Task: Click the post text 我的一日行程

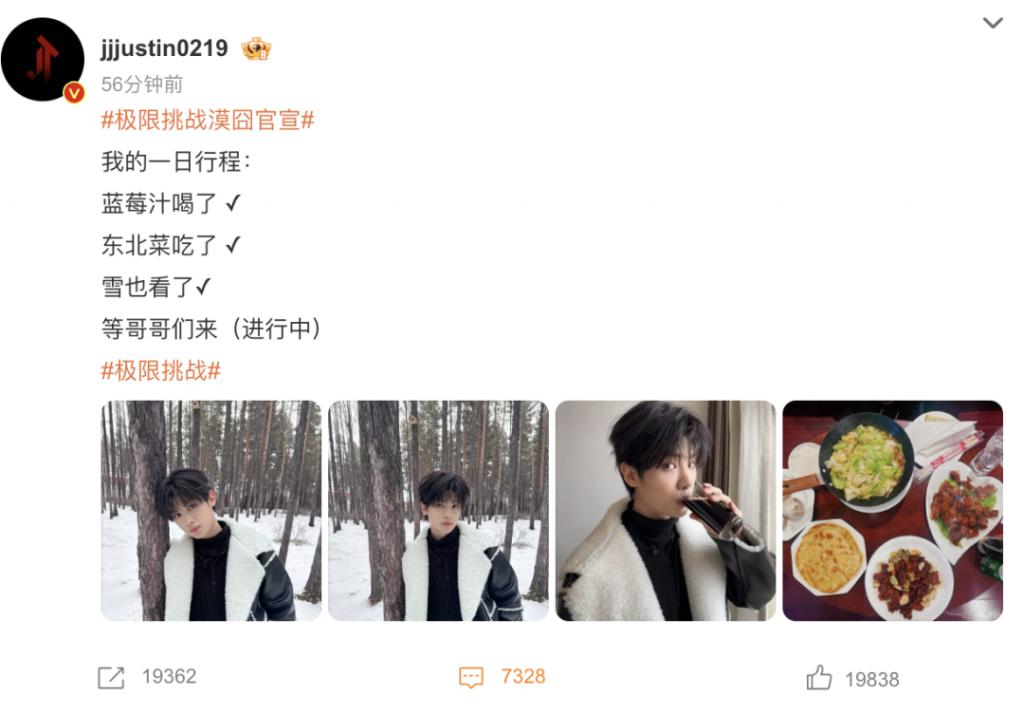Action: [x=176, y=161]
